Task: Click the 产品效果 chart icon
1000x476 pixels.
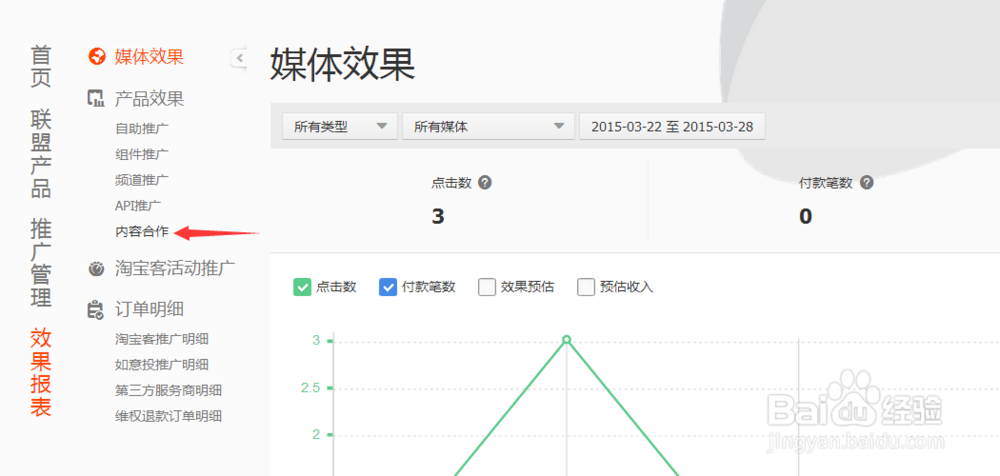Action: (x=96, y=98)
